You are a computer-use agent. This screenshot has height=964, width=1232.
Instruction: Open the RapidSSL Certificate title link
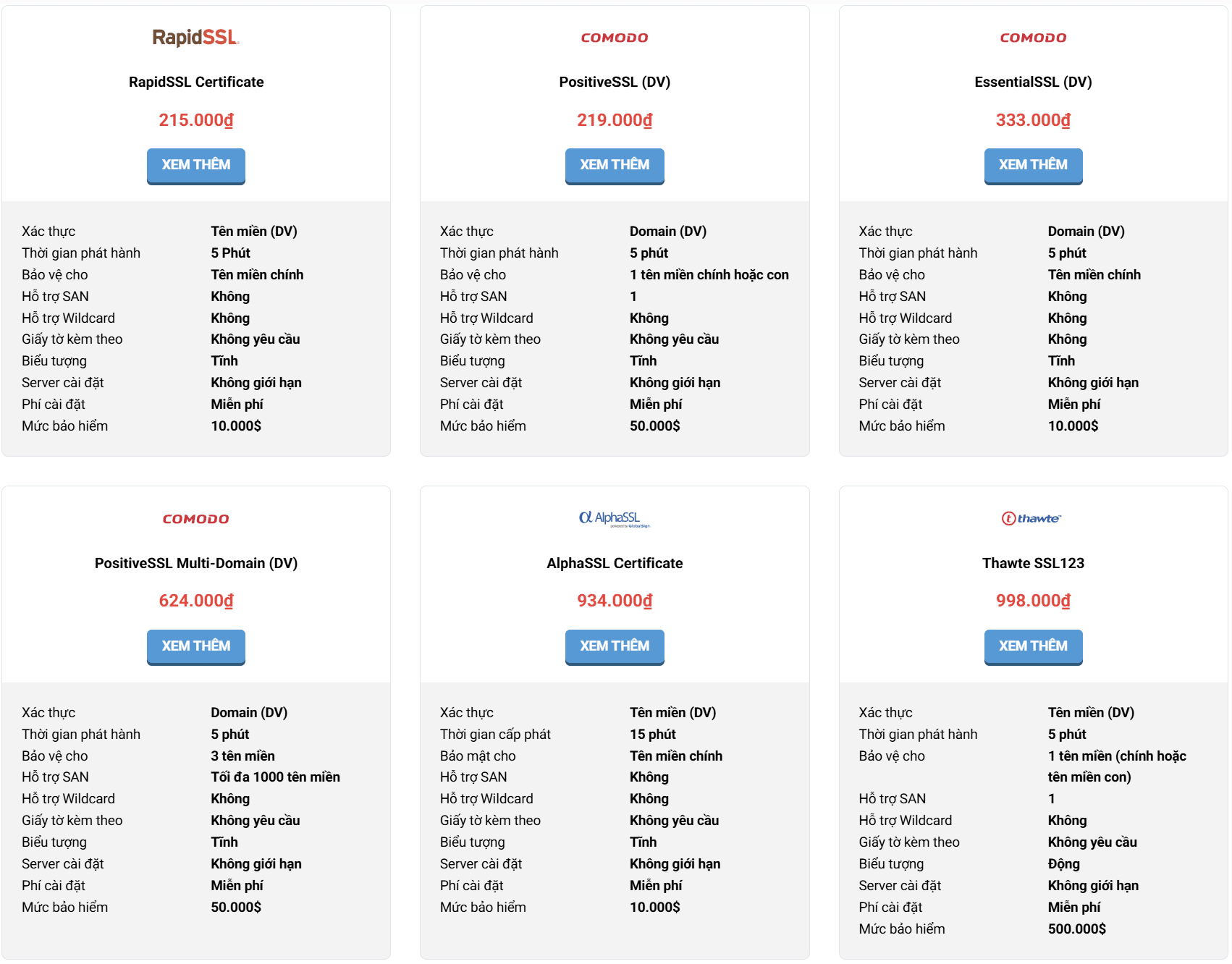[x=196, y=82]
